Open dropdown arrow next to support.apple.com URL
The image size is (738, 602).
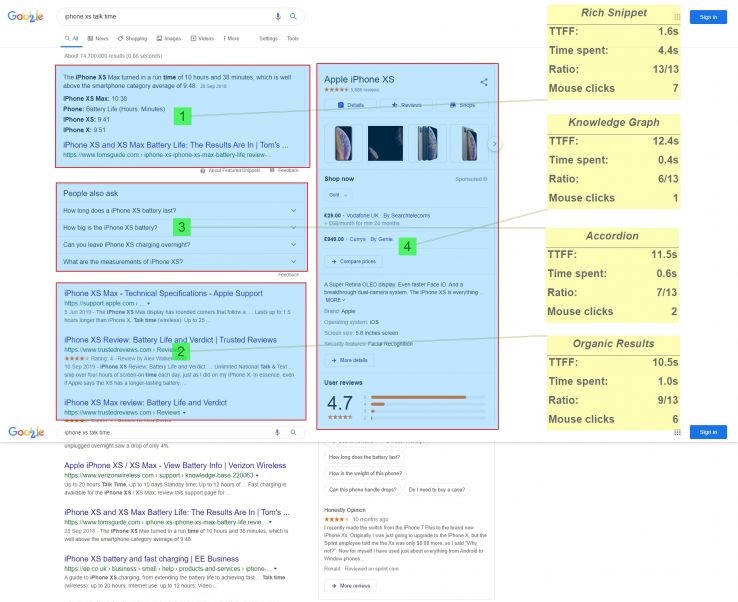coord(148,304)
